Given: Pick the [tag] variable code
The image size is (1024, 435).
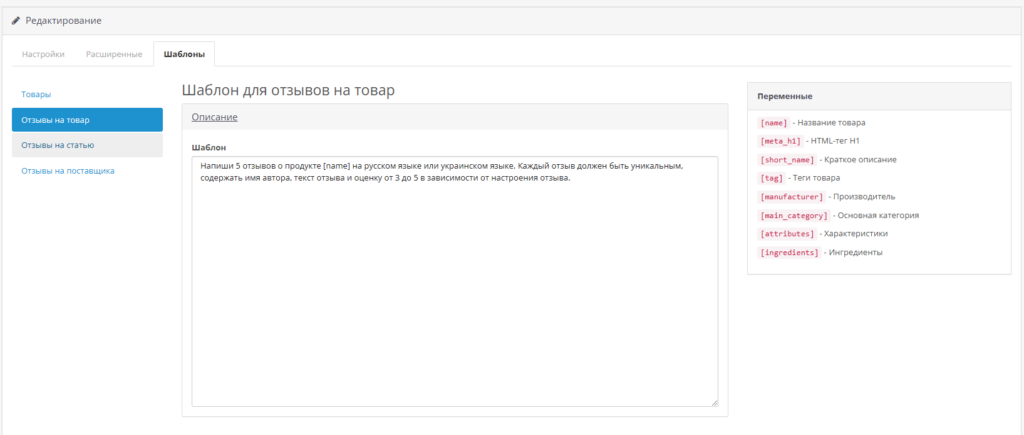Looking at the screenshot, I should tap(771, 178).
